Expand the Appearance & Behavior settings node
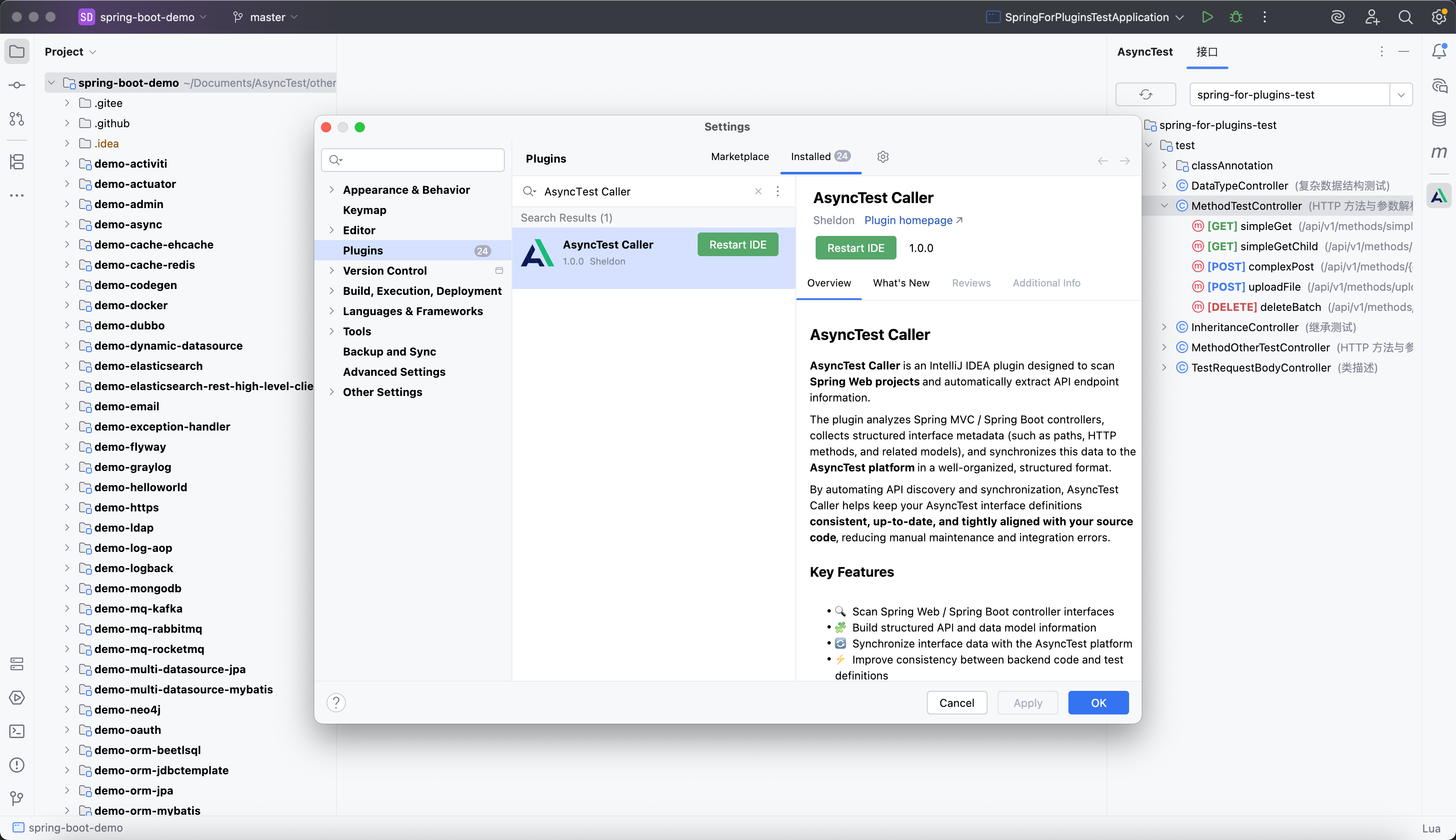Image resolution: width=1456 pixels, height=840 pixels. (x=332, y=190)
